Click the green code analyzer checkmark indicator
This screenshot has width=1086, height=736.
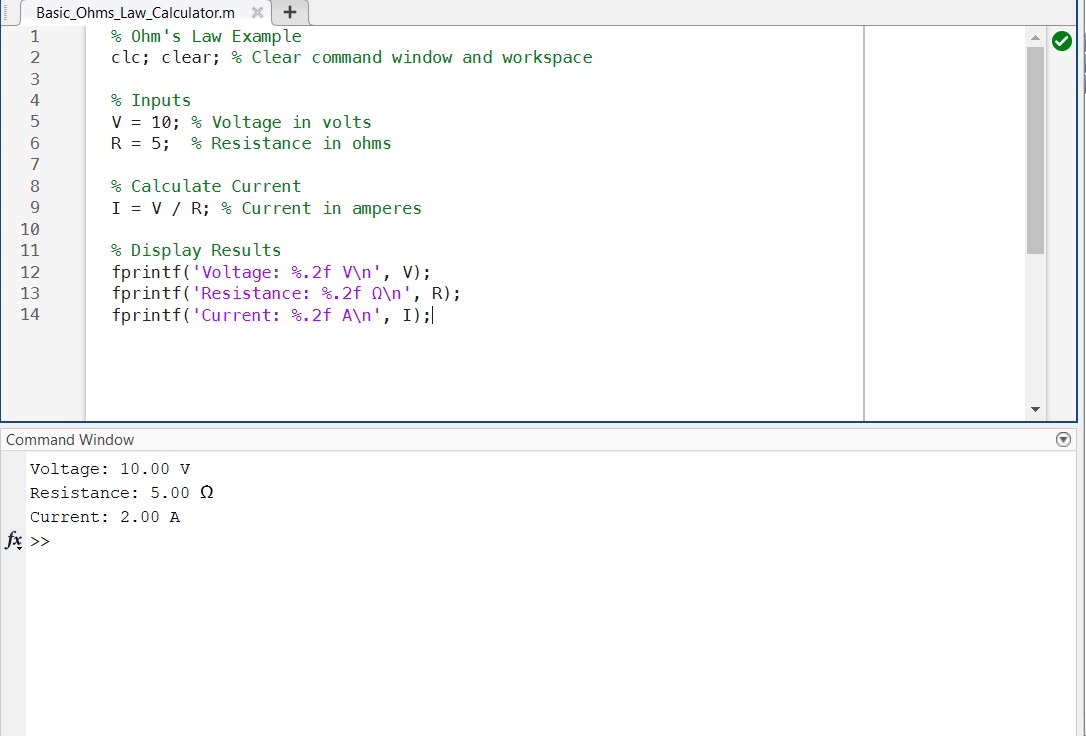pyautogui.click(x=1062, y=41)
